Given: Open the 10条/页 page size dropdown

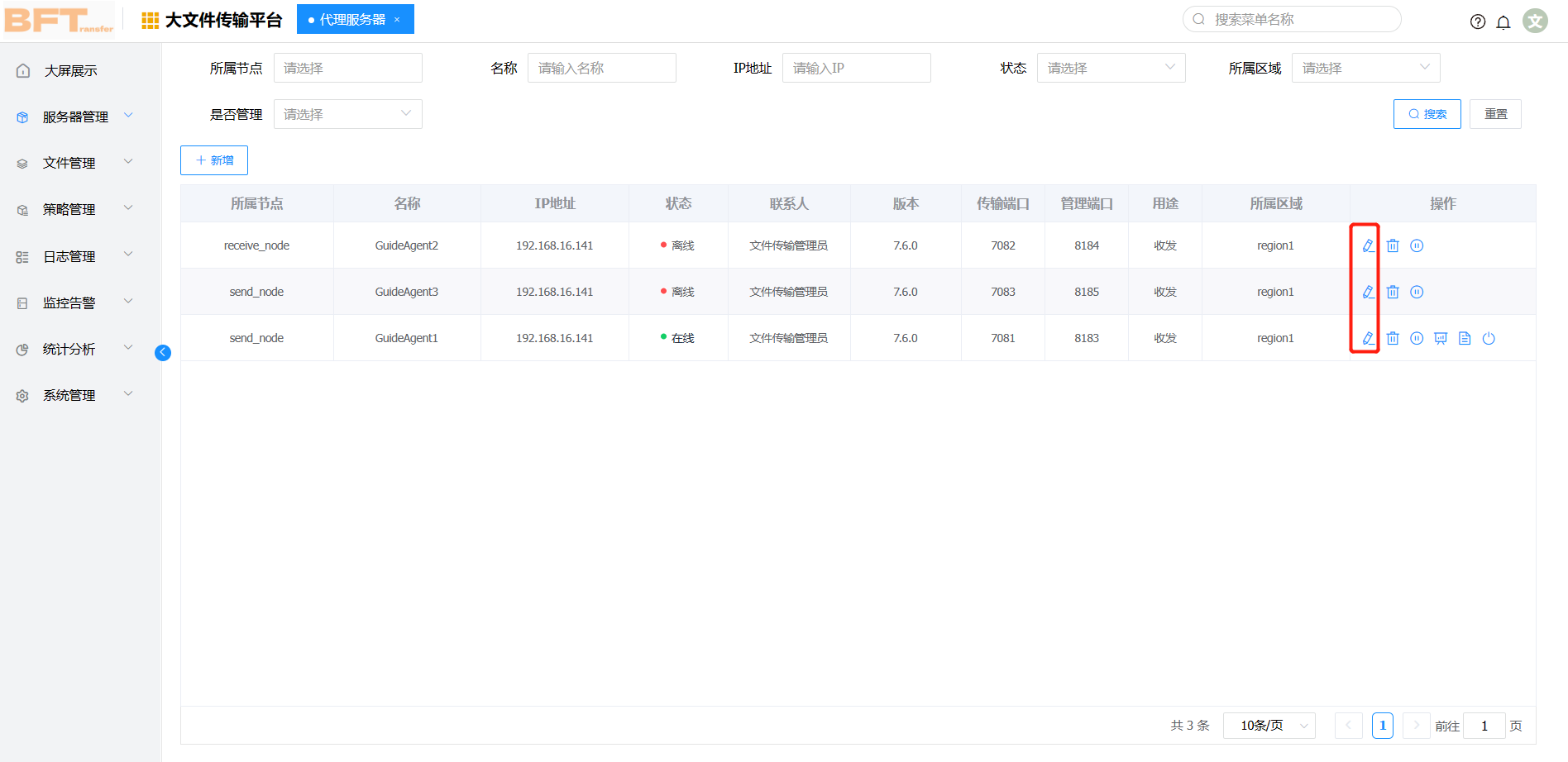Looking at the screenshot, I should pos(1269,725).
